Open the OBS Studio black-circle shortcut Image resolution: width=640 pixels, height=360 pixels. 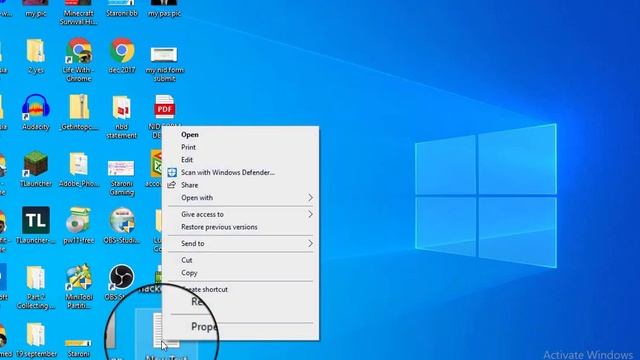(x=122, y=278)
